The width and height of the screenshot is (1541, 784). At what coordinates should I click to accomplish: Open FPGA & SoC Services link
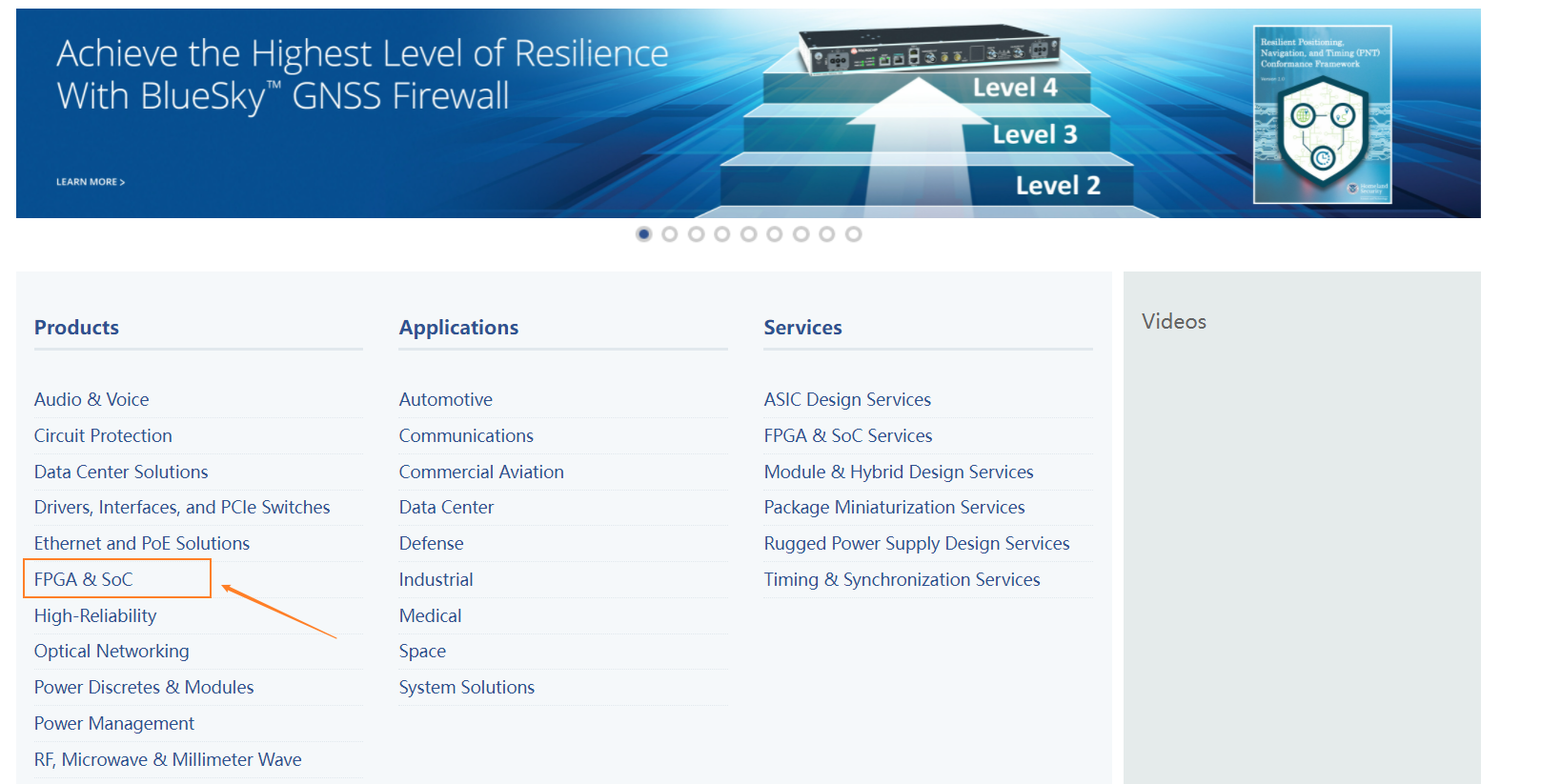(x=848, y=436)
